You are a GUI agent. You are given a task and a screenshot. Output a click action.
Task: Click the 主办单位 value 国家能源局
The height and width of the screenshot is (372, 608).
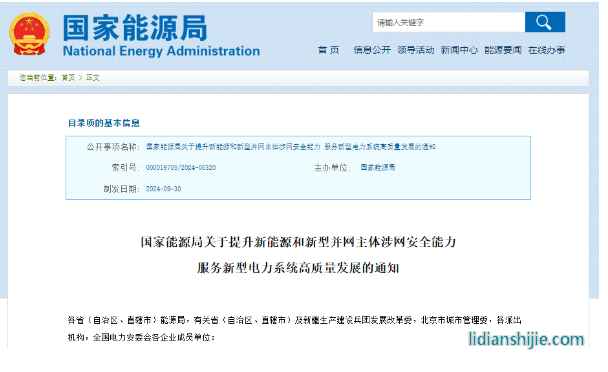coord(378,168)
